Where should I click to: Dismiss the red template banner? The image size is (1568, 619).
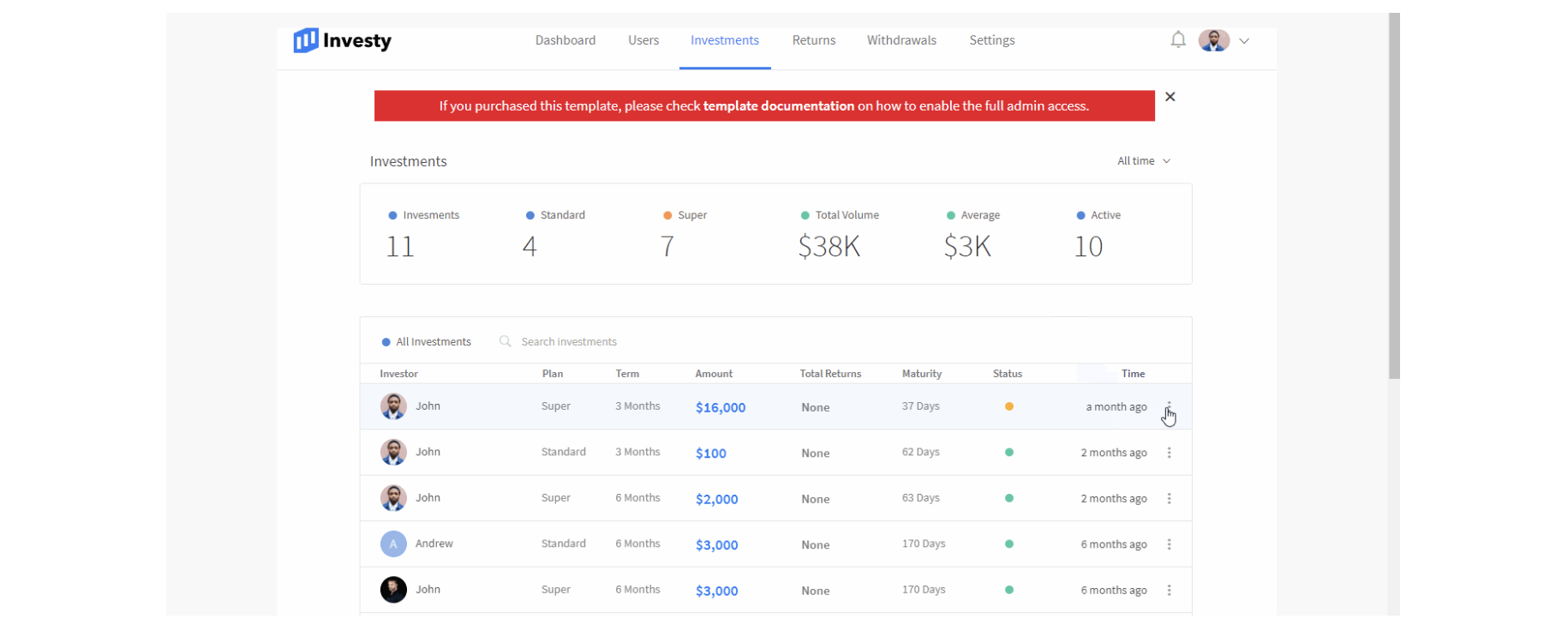click(x=1170, y=97)
